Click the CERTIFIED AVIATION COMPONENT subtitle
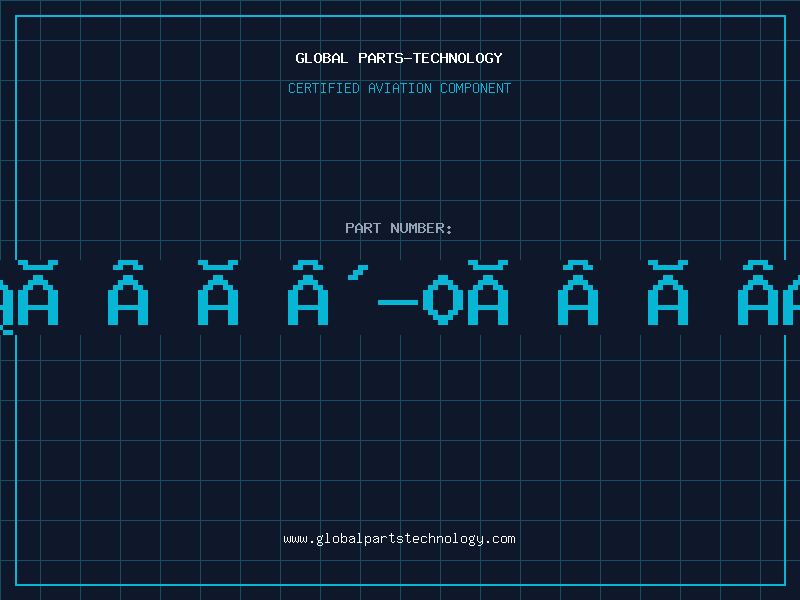 [x=399, y=88]
